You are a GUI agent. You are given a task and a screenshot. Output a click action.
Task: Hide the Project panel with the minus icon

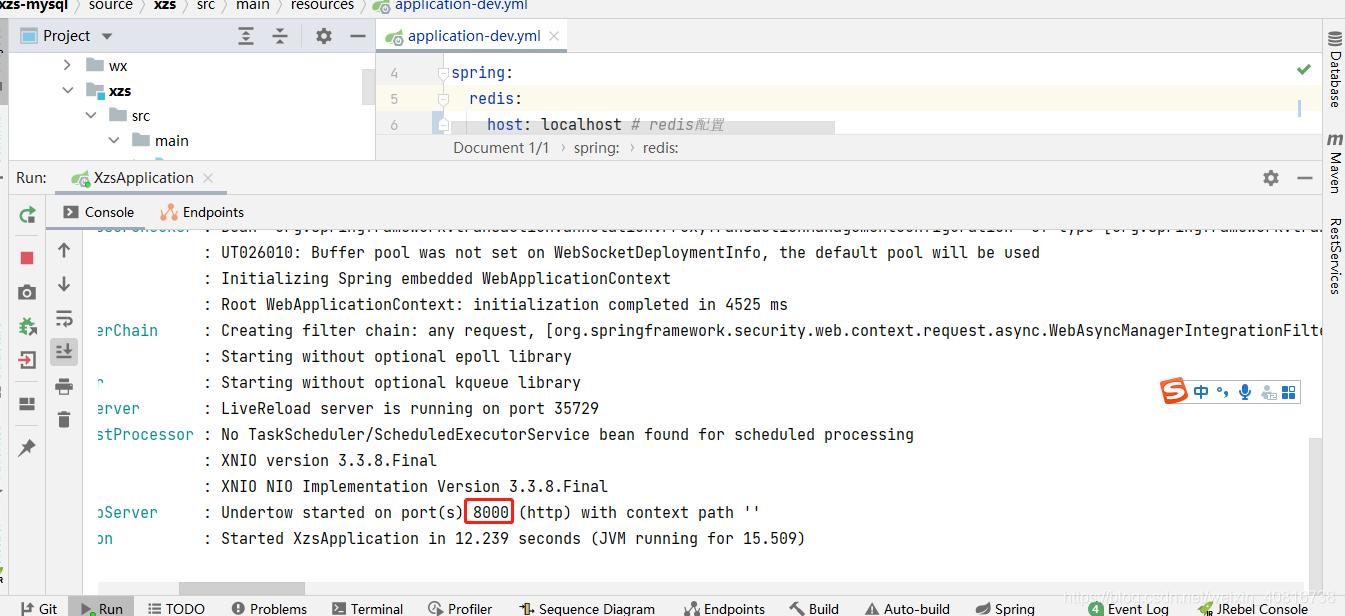pos(358,36)
